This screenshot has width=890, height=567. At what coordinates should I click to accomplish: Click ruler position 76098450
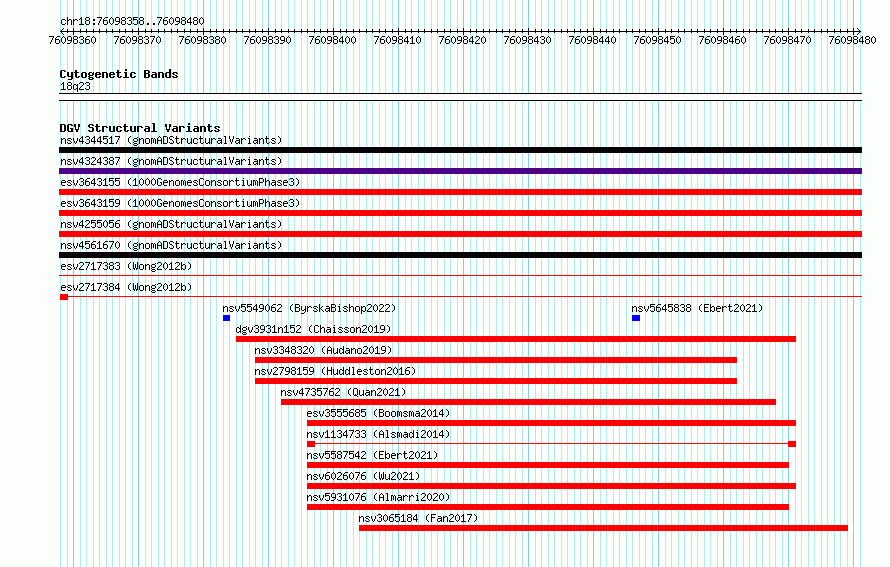[657, 40]
